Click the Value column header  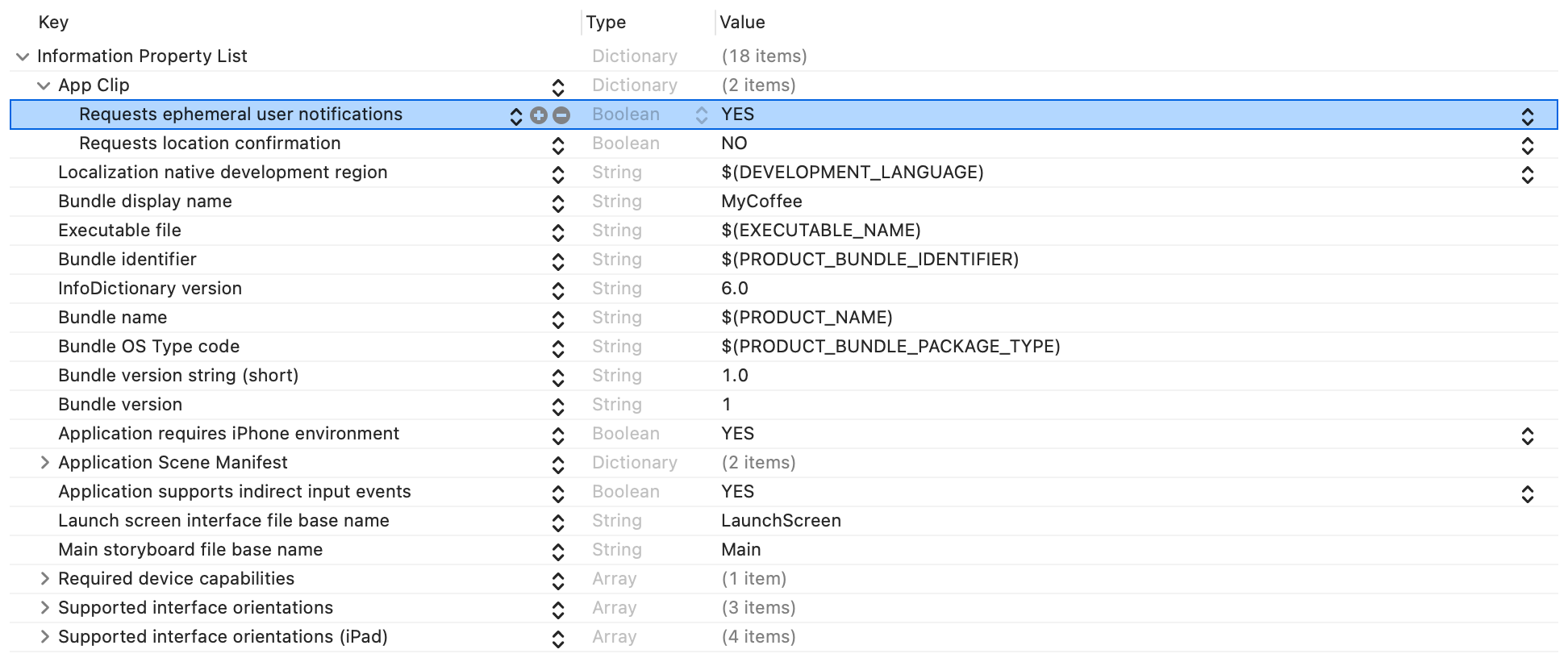(x=742, y=23)
